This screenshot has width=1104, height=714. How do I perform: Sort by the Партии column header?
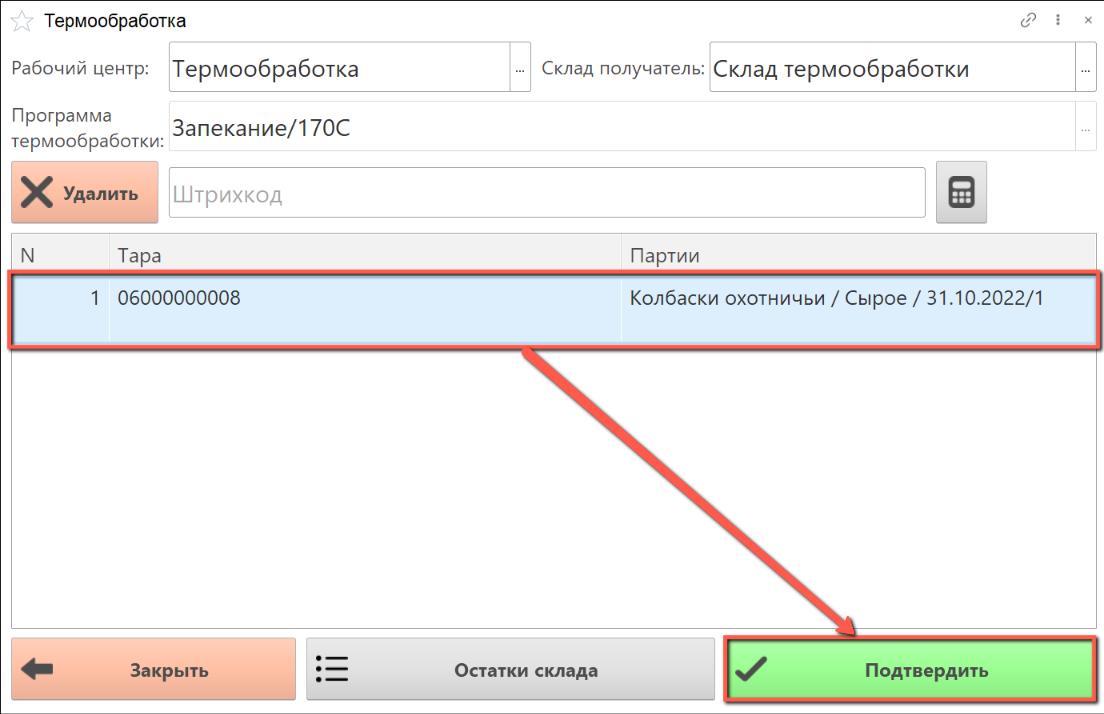[x=858, y=255]
